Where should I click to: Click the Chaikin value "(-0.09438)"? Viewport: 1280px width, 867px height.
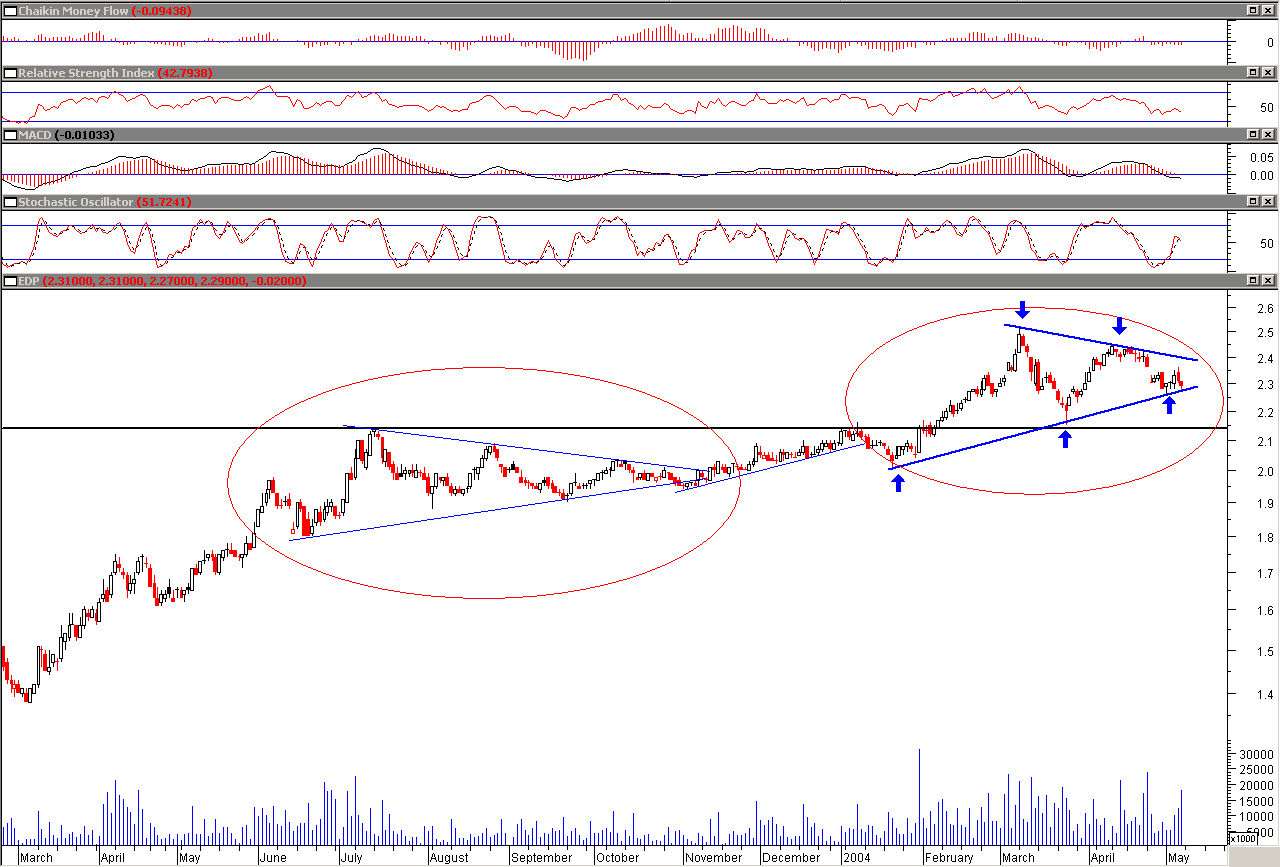pyautogui.click(x=162, y=10)
